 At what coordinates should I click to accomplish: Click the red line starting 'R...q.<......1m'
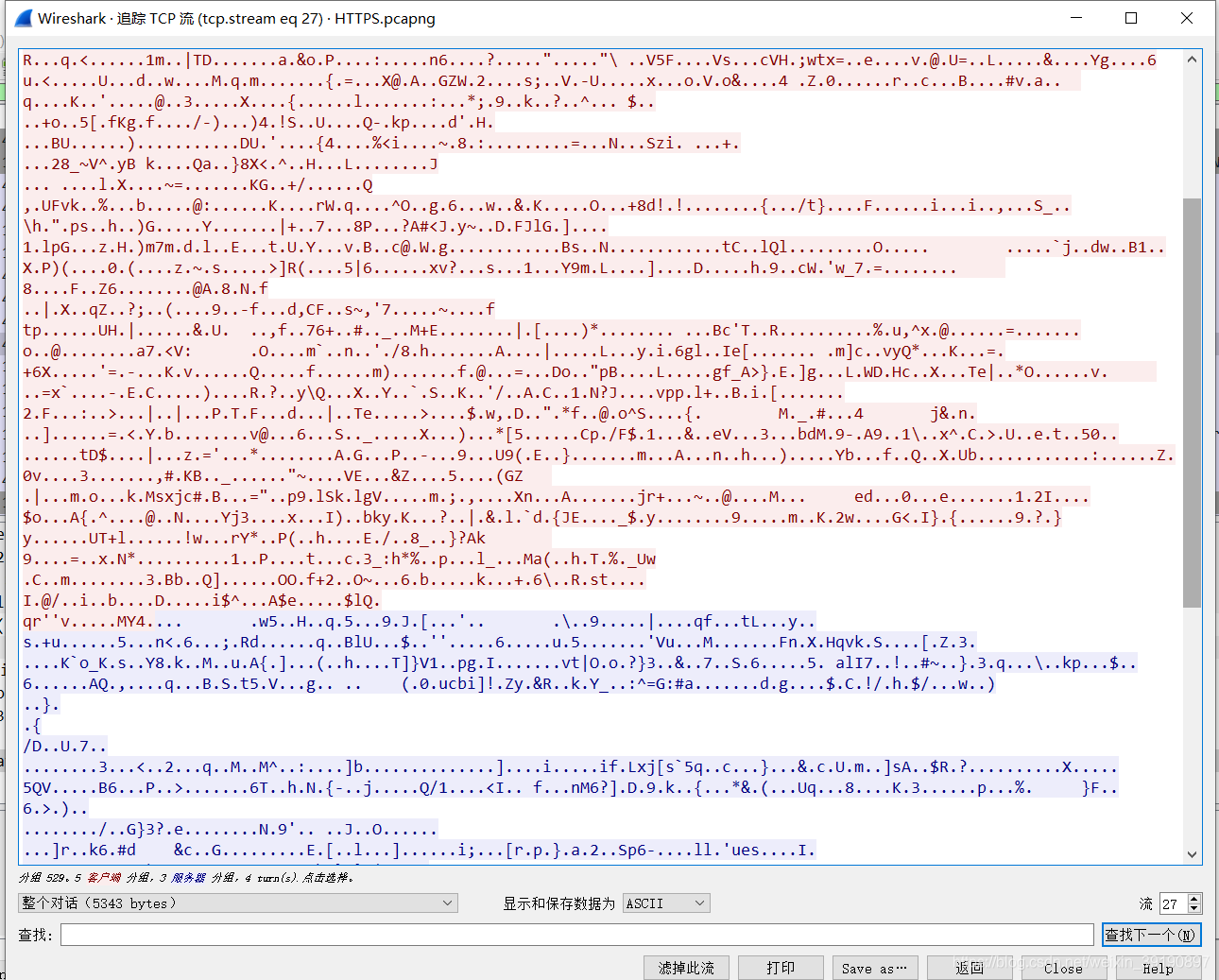[589, 60]
